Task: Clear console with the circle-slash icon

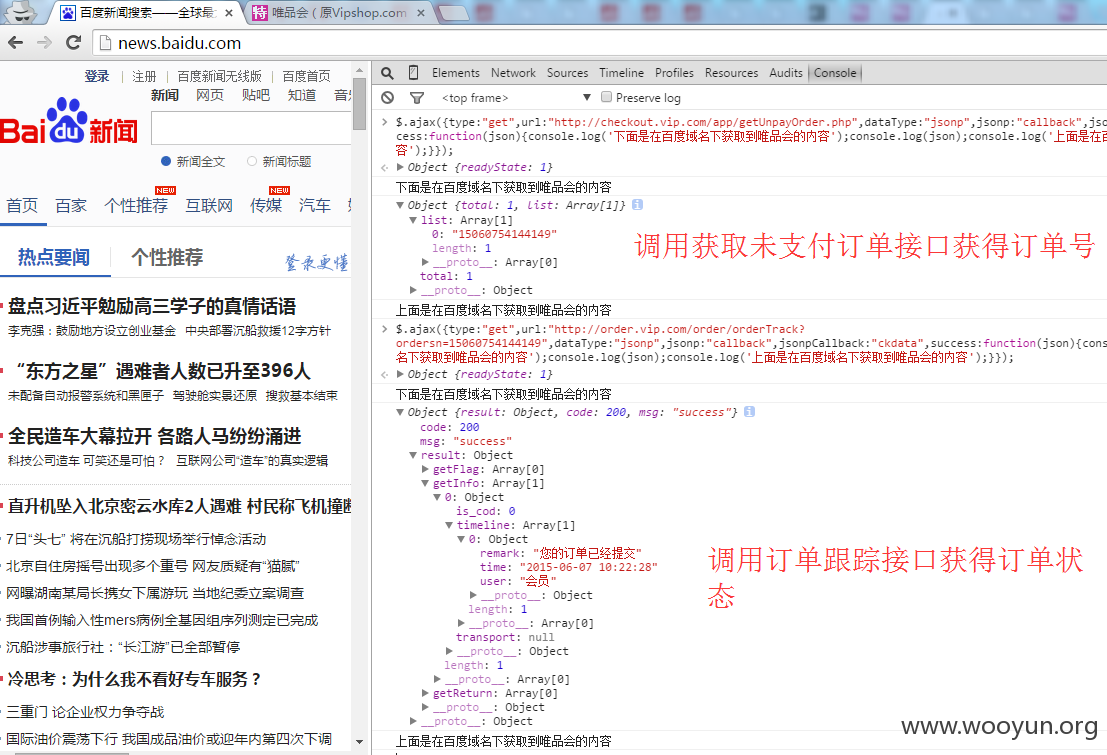Action: tap(387, 97)
